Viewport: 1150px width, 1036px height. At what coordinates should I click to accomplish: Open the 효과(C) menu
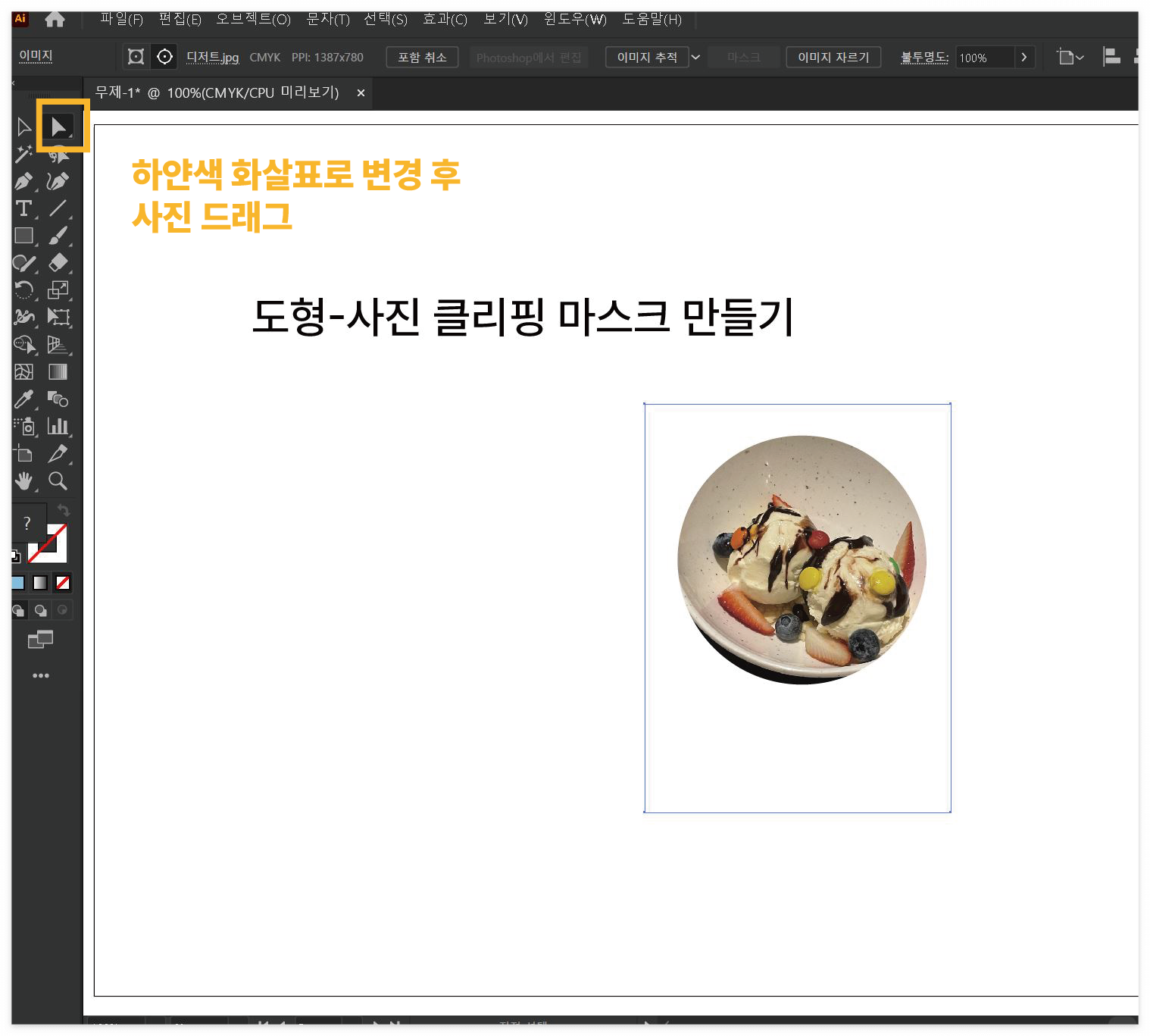445,20
